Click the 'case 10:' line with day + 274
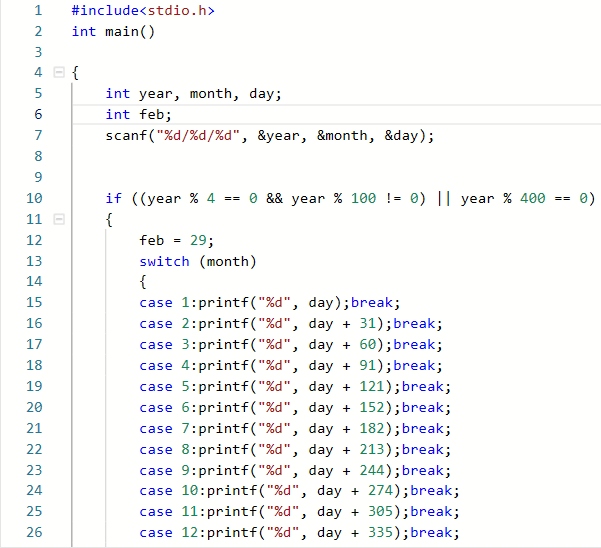This screenshot has width=601, height=548. click(299, 491)
